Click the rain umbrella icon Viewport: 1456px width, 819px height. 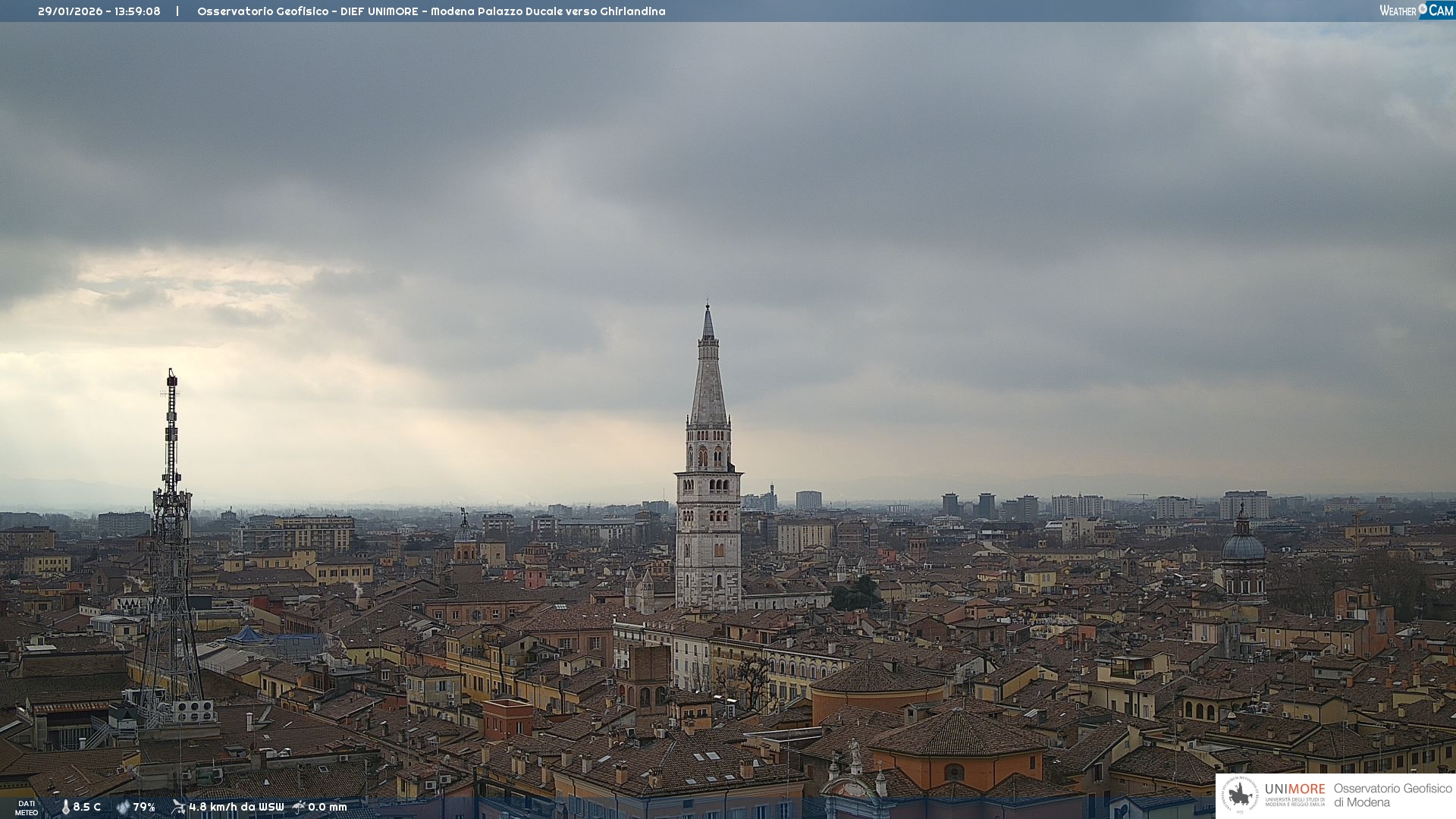tap(299, 807)
